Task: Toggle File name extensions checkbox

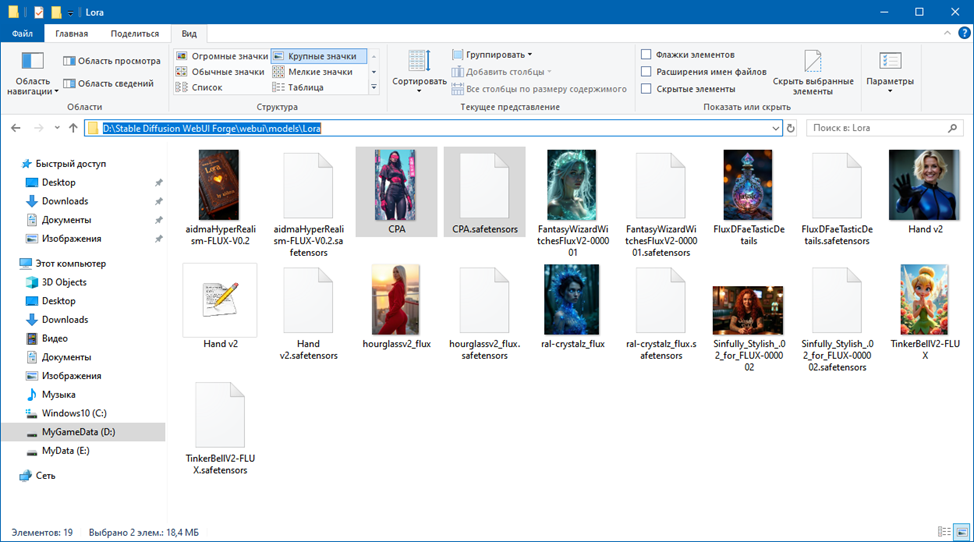Action: pos(647,71)
